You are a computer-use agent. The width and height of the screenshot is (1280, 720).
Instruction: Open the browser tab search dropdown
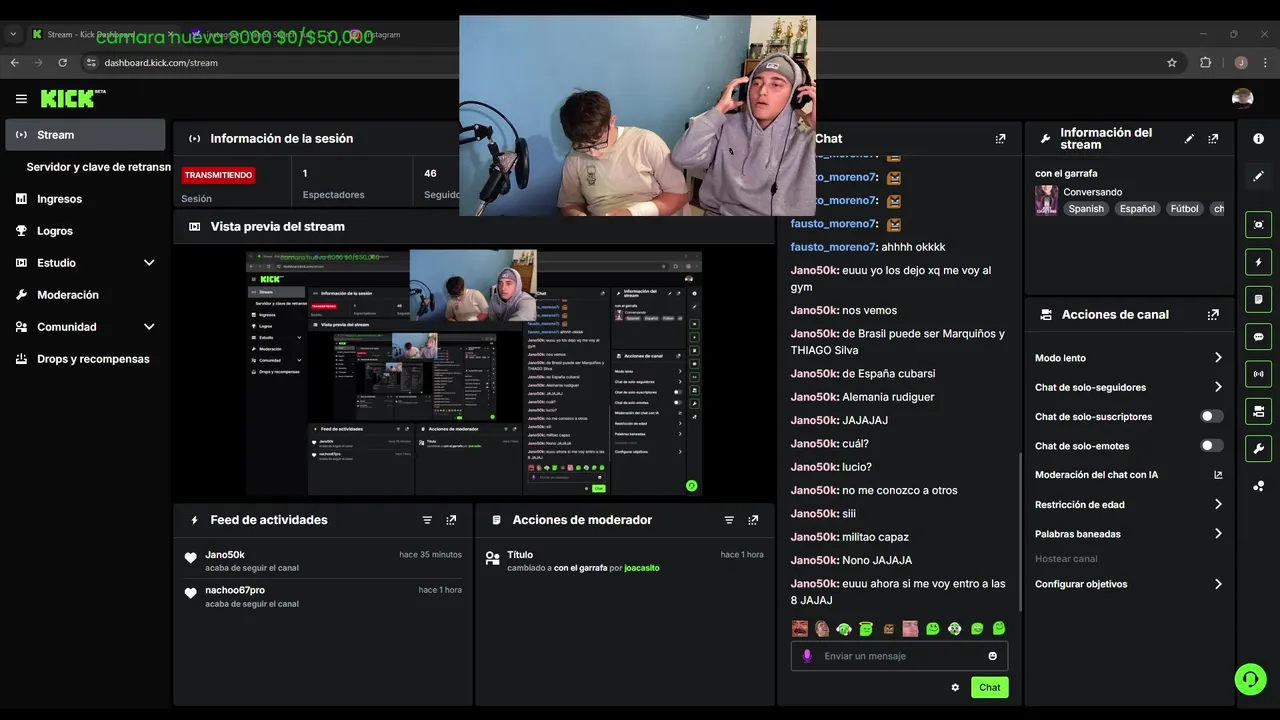[x=13, y=34]
